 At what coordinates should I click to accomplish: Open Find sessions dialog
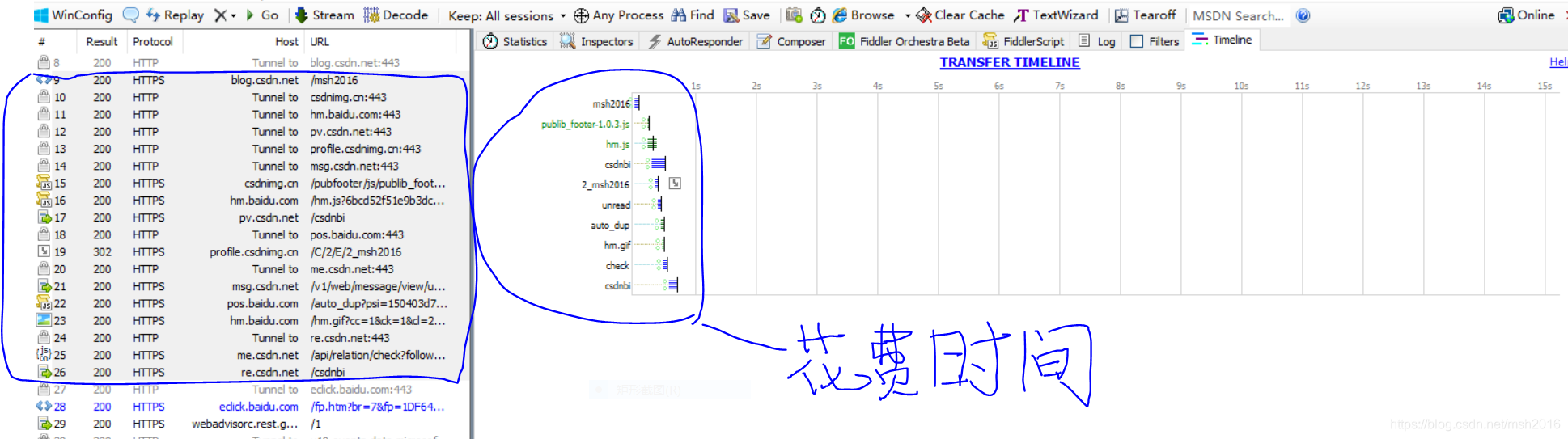[693, 15]
